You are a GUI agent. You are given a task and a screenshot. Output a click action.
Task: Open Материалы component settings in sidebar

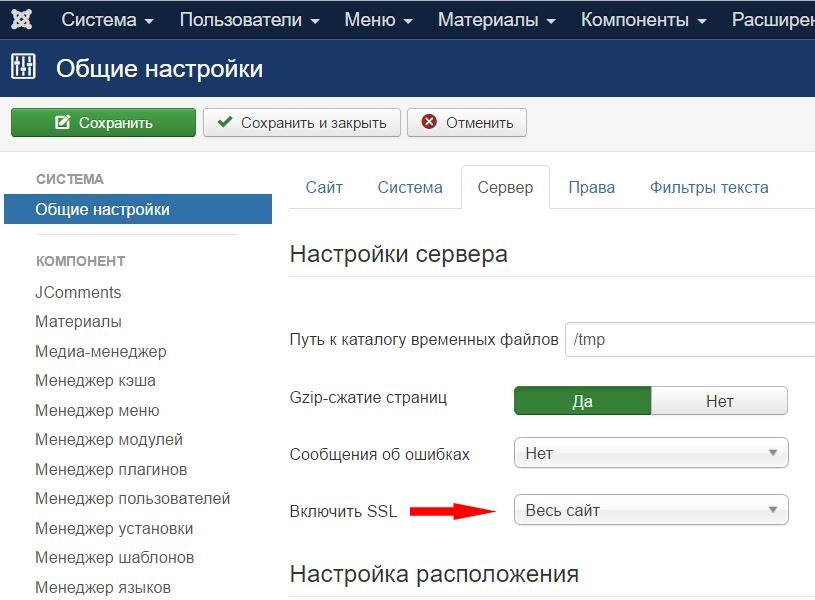[78, 322]
